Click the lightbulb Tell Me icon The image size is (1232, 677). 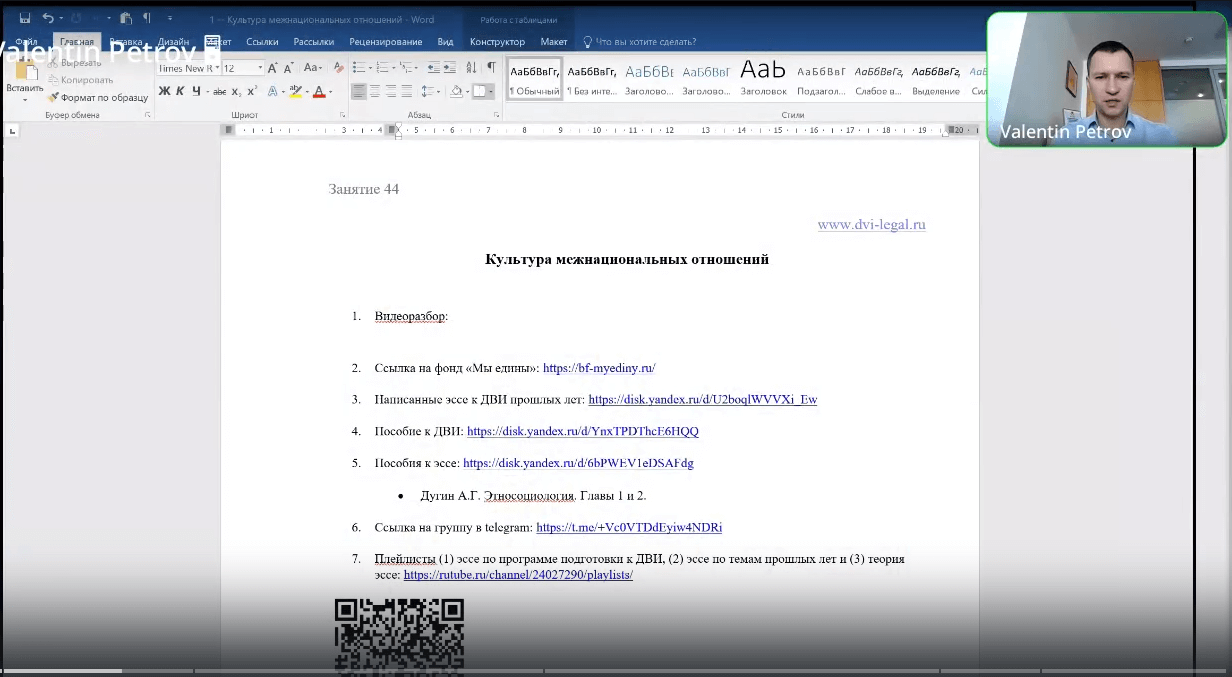[x=588, y=42]
